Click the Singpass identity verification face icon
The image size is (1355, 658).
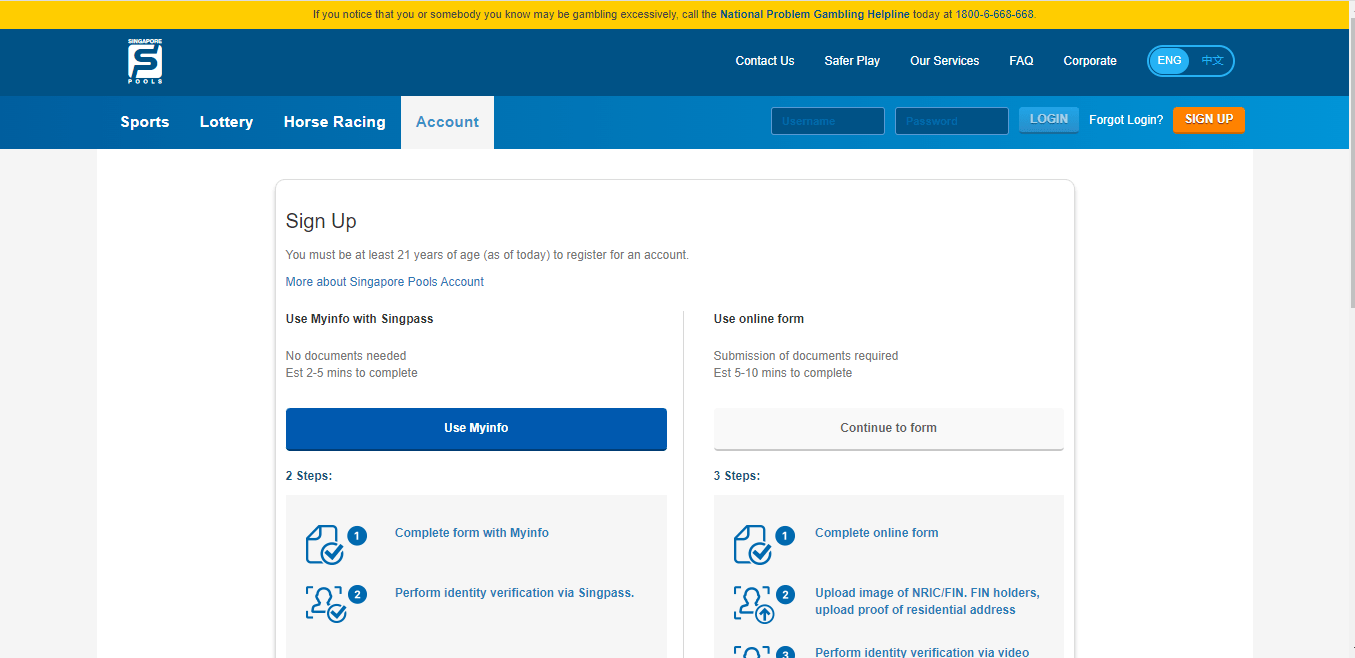click(325, 604)
